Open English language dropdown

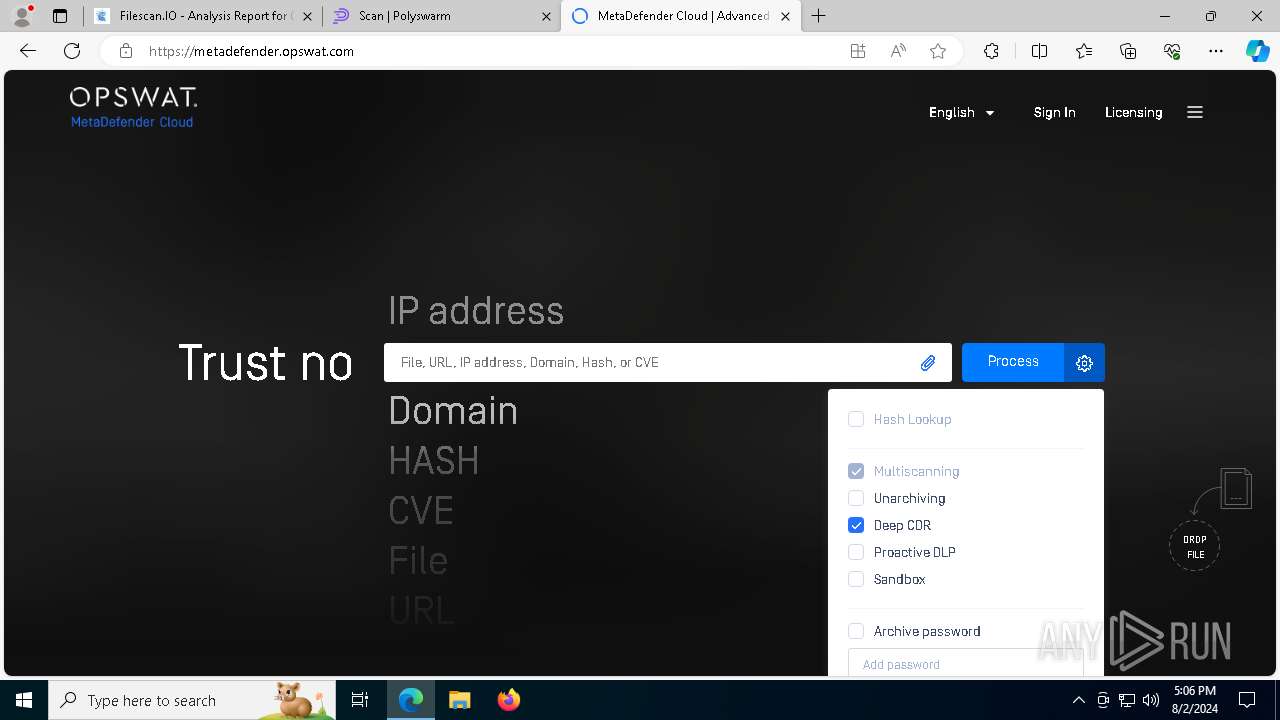(961, 112)
